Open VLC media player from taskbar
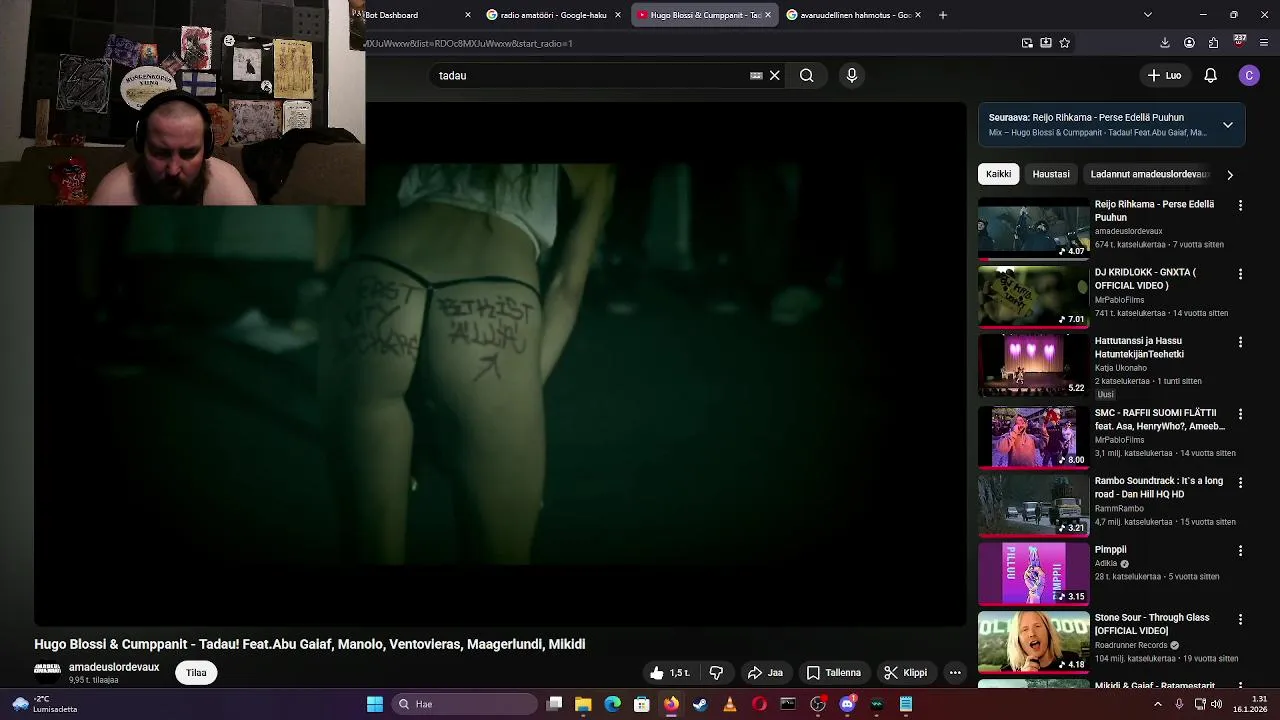The width and height of the screenshot is (1280, 720). tap(729, 704)
